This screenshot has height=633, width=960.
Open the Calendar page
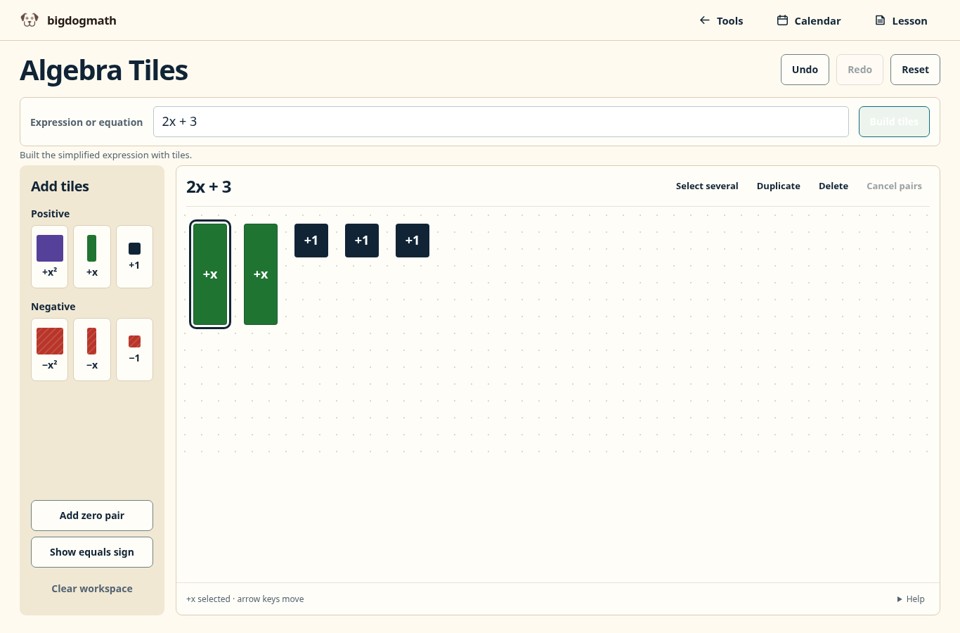(809, 21)
